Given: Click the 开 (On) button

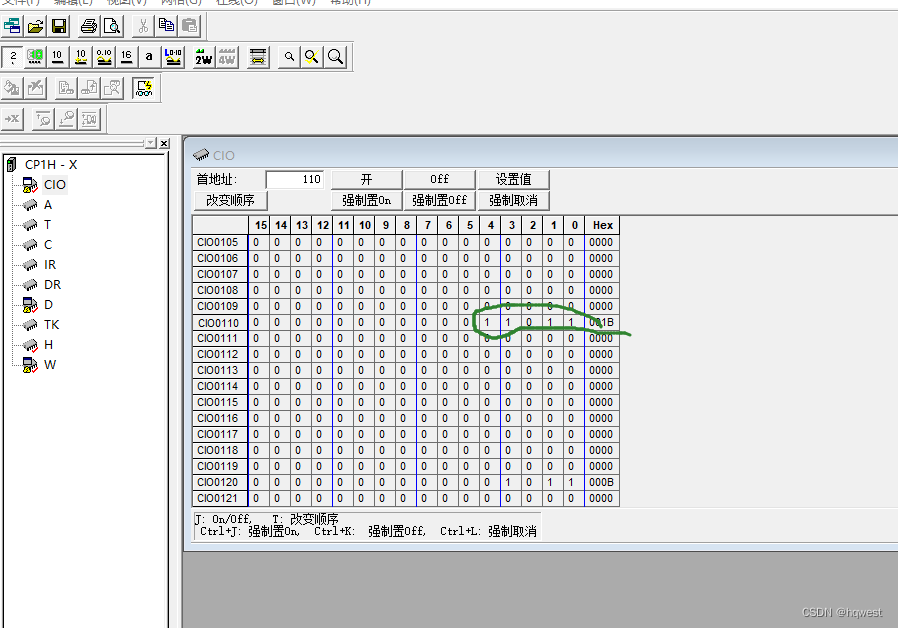Looking at the screenshot, I should coord(367,180).
